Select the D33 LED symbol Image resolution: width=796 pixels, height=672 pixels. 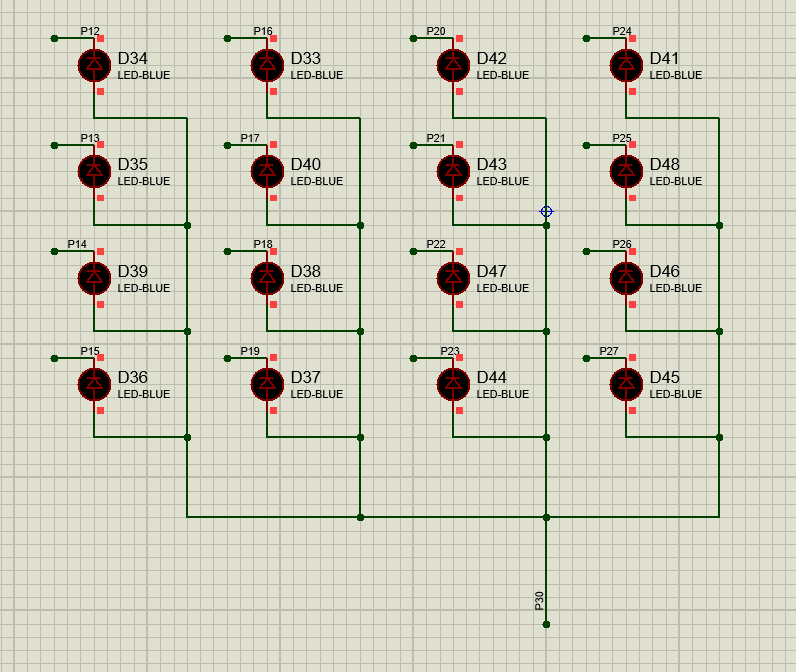(268, 65)
